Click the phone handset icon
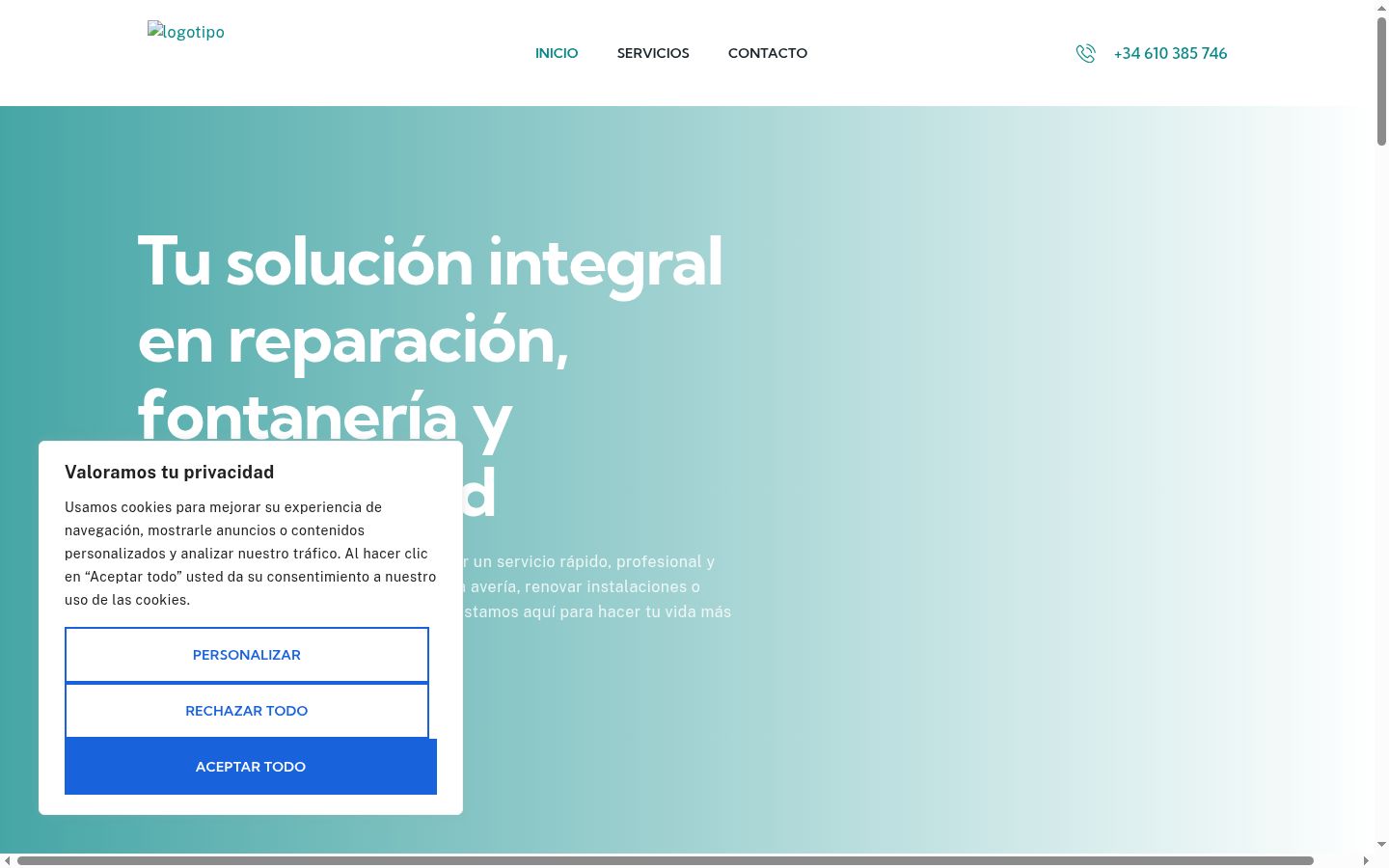Viewport: 1389px width, 868px height. click(1086, 54)
